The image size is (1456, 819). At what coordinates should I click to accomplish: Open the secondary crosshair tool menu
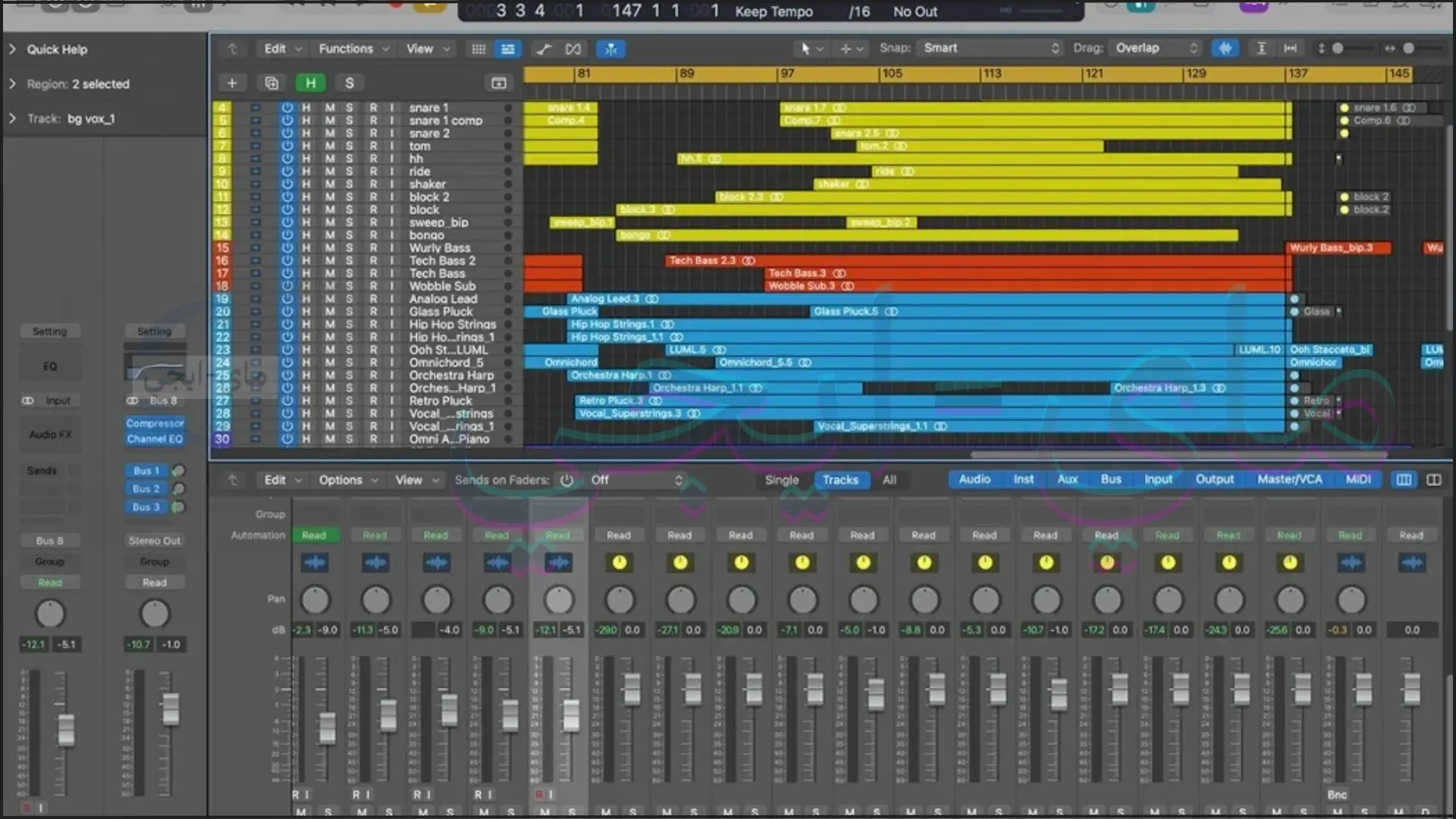(x=851, y=49)
